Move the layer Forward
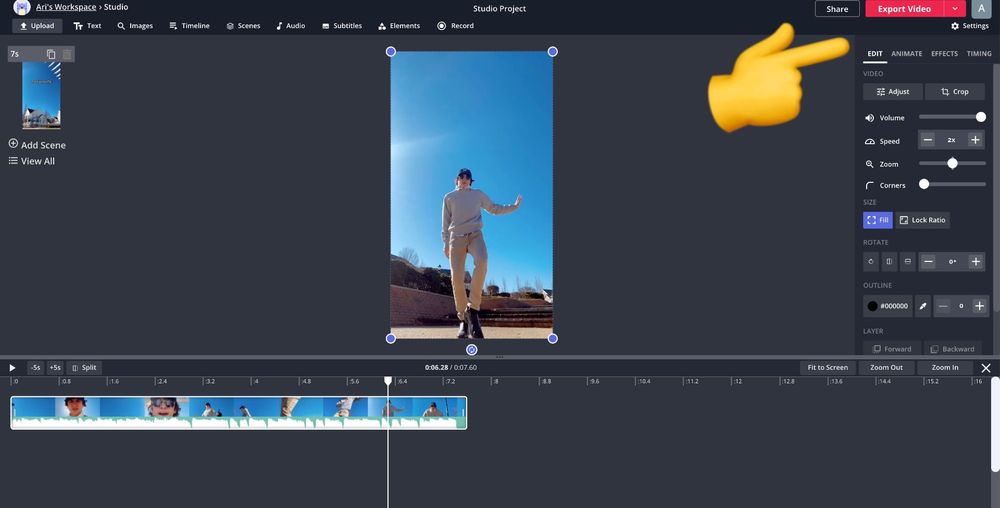 point(892,349)
